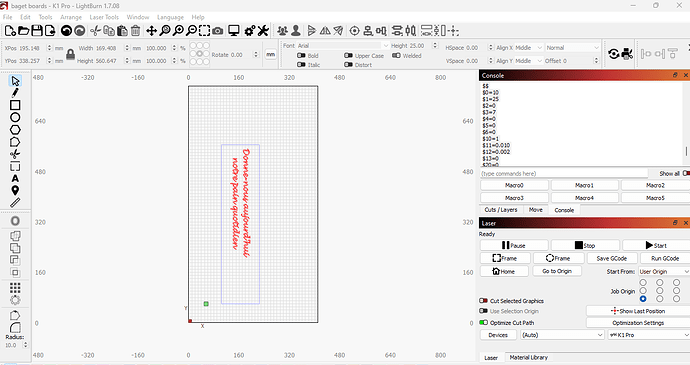
Task: Open a project with the folder icon
Action: click(24, 30)
